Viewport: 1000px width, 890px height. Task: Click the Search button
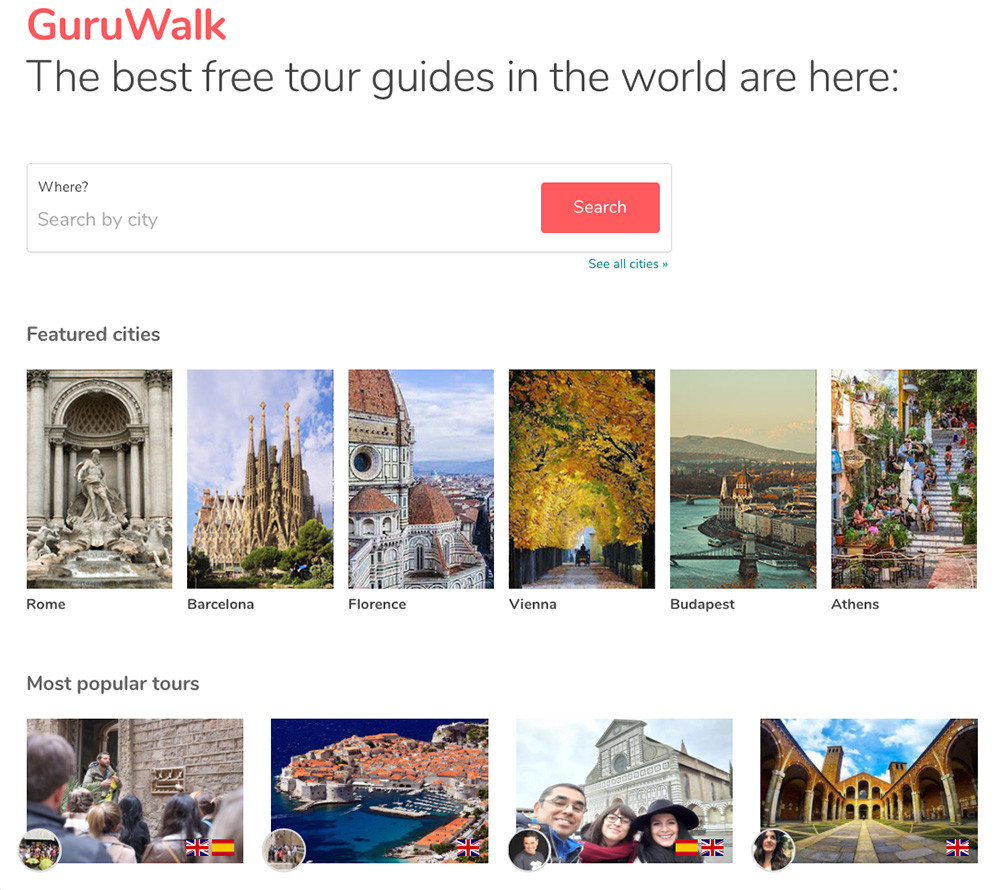coord(600,207)
